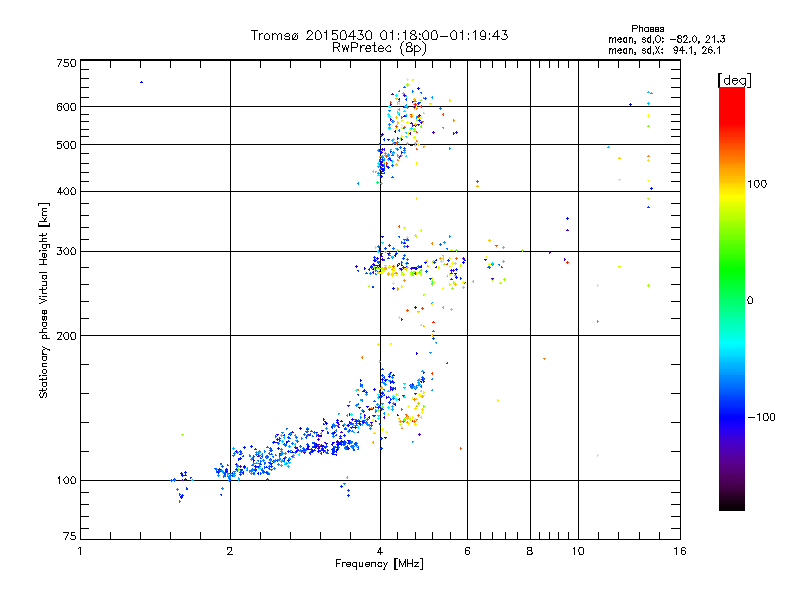Click the y-axis tick label '200'
Image resolution: width=800 pixels, height=600 pixels.
66,336
